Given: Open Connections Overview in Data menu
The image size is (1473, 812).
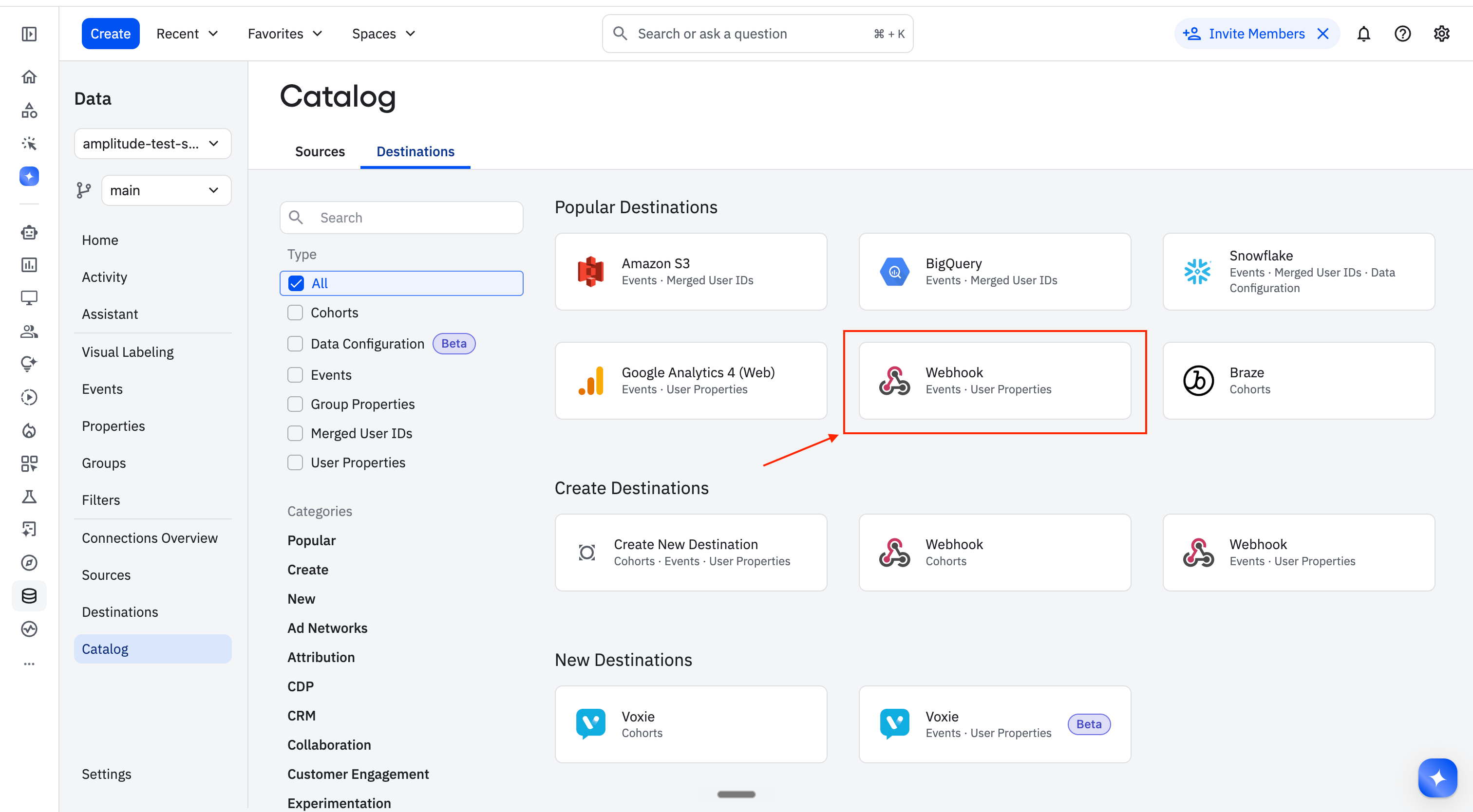Looking at the screenshot, I should tap(150, 538).
